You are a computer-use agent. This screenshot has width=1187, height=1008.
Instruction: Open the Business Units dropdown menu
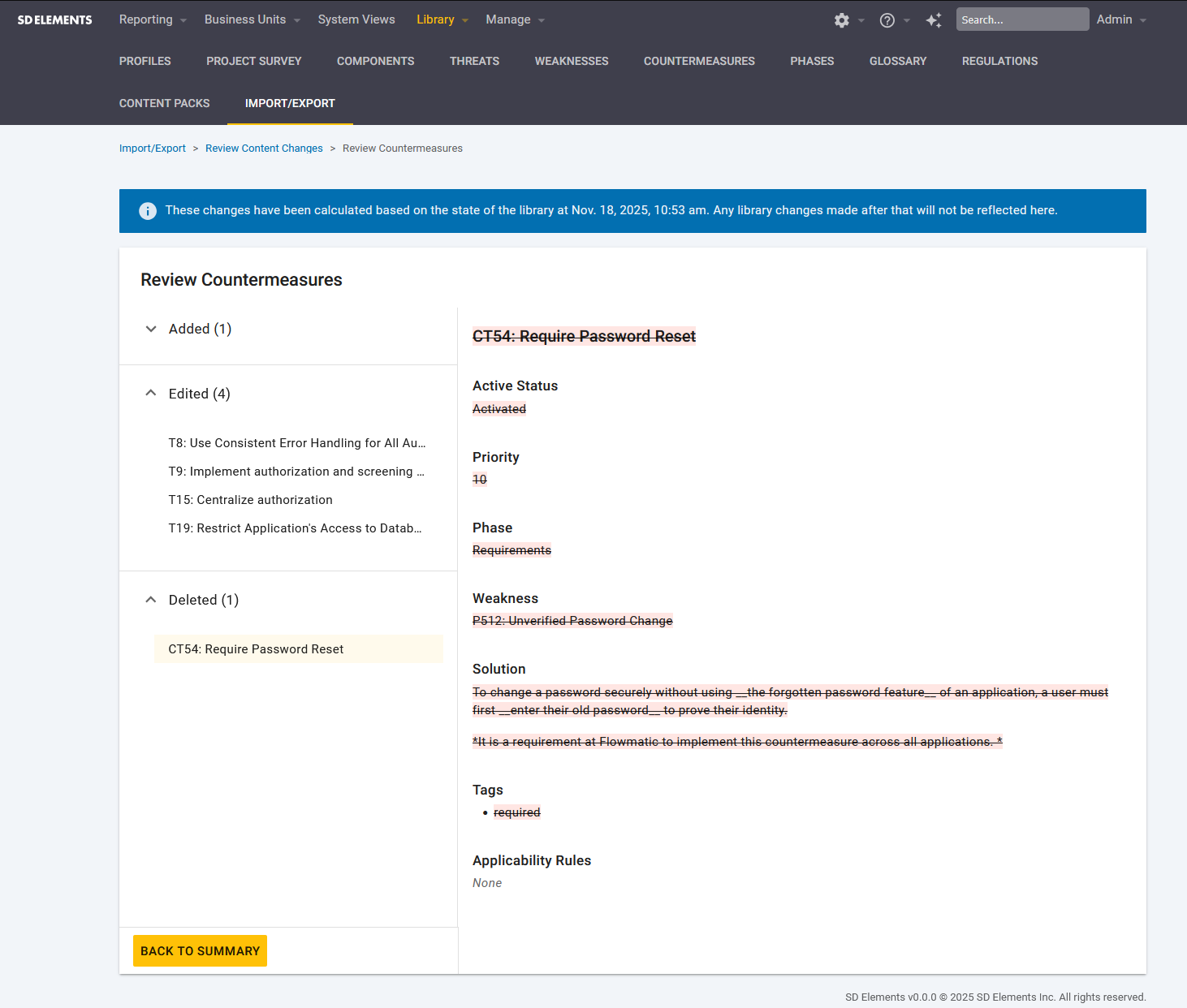coord(251,19)
